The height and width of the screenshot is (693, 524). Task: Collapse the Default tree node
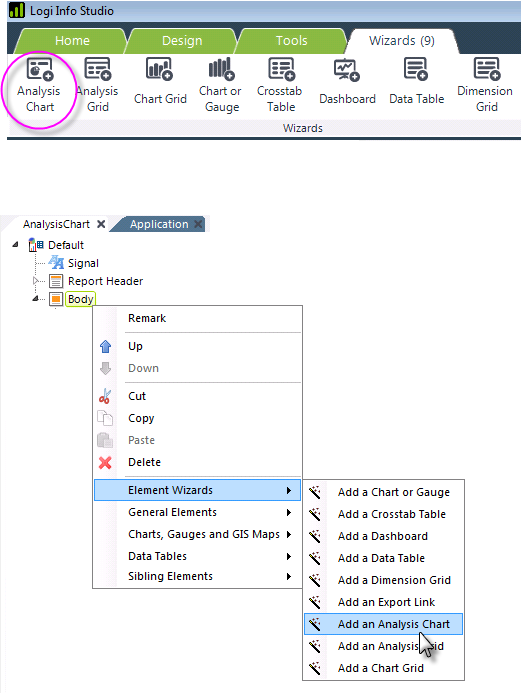coord(15,244)
